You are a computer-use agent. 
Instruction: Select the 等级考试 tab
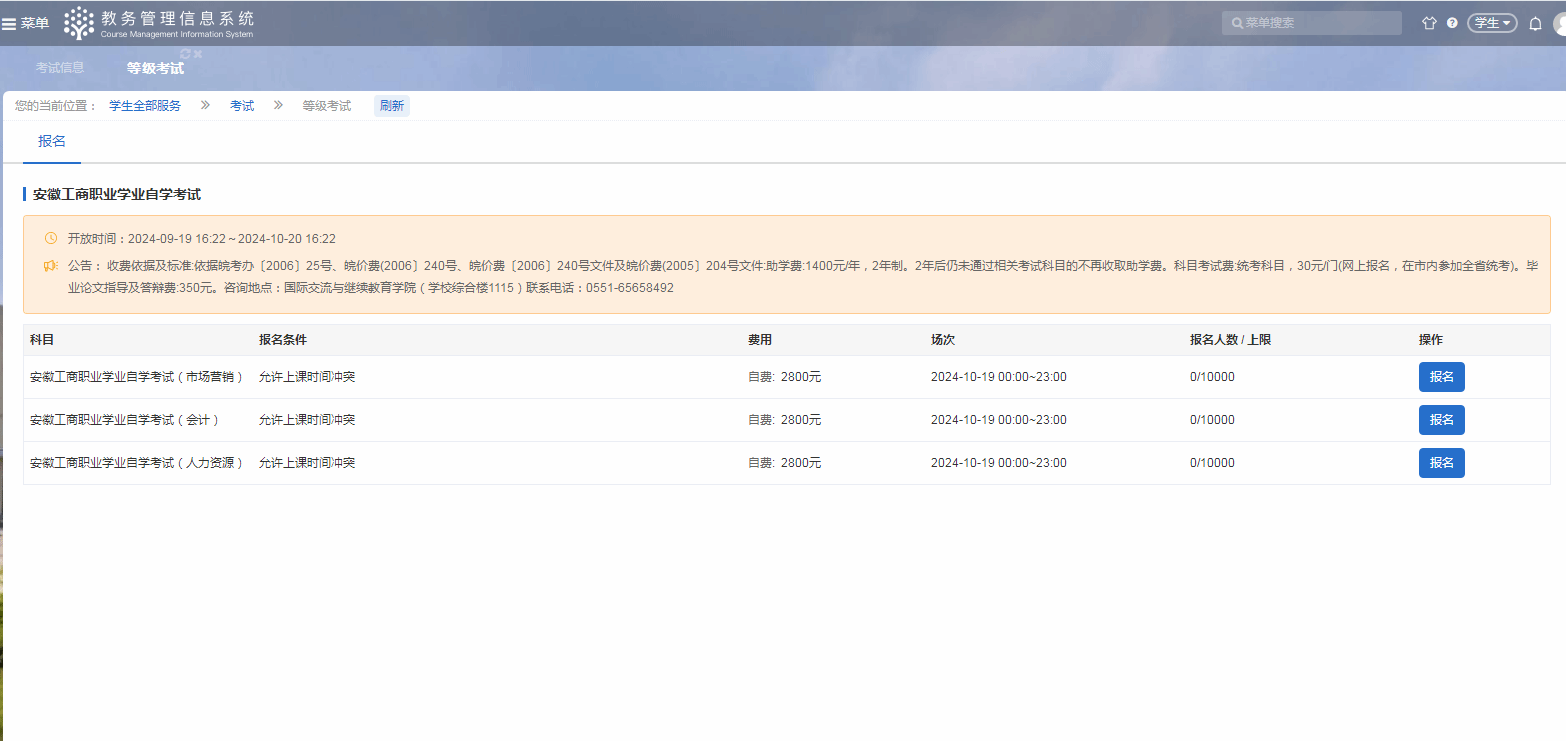155,68
